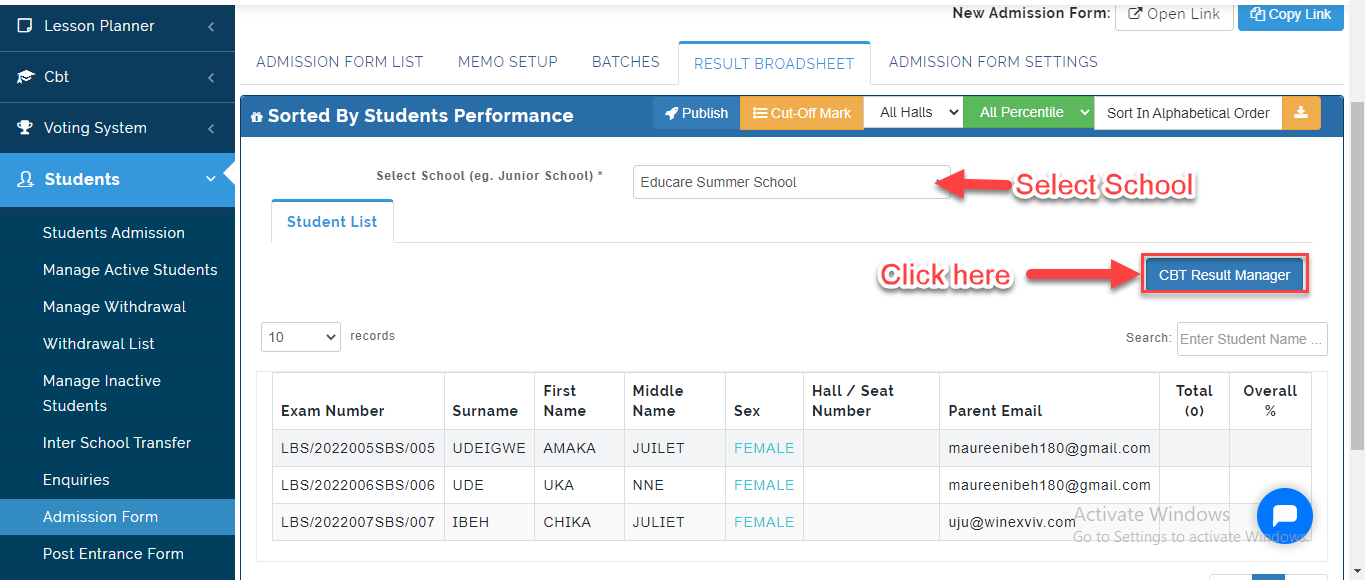1365x580 pixels.
Task: Sort by the Sex column header
Action: 764,401
